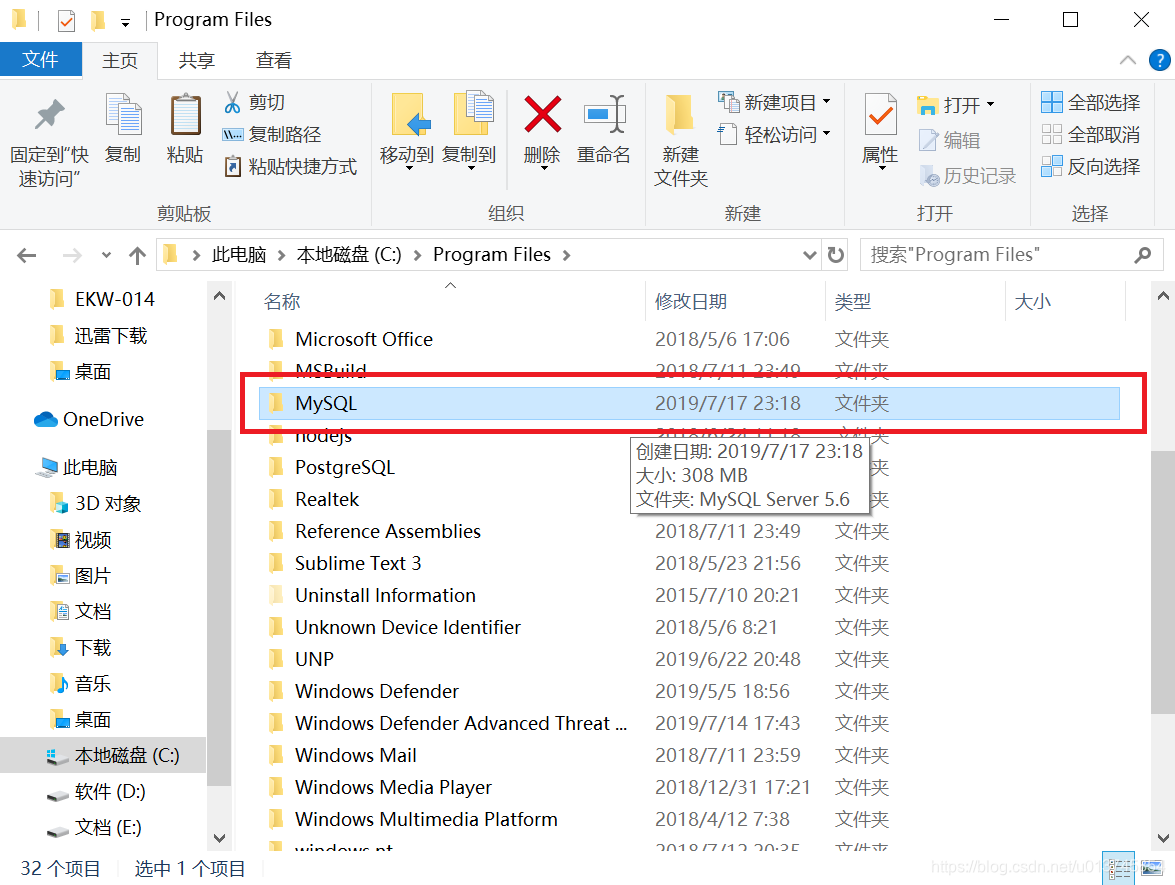Screen dimensions: 1175x885
Task: Open 软件 (D:) drive in sidebar
Action: [x=96, y=791]
